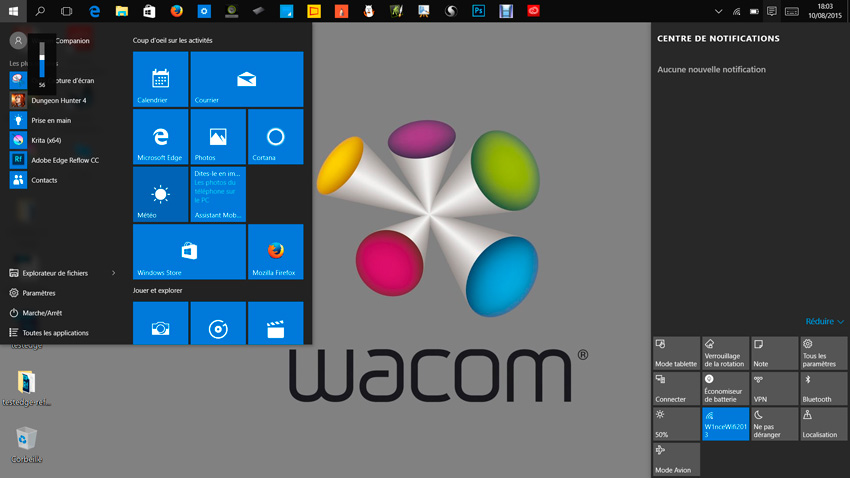Open the Météo weather tile
The height and width of the screenshot is (478, 850).
(160, 194)
